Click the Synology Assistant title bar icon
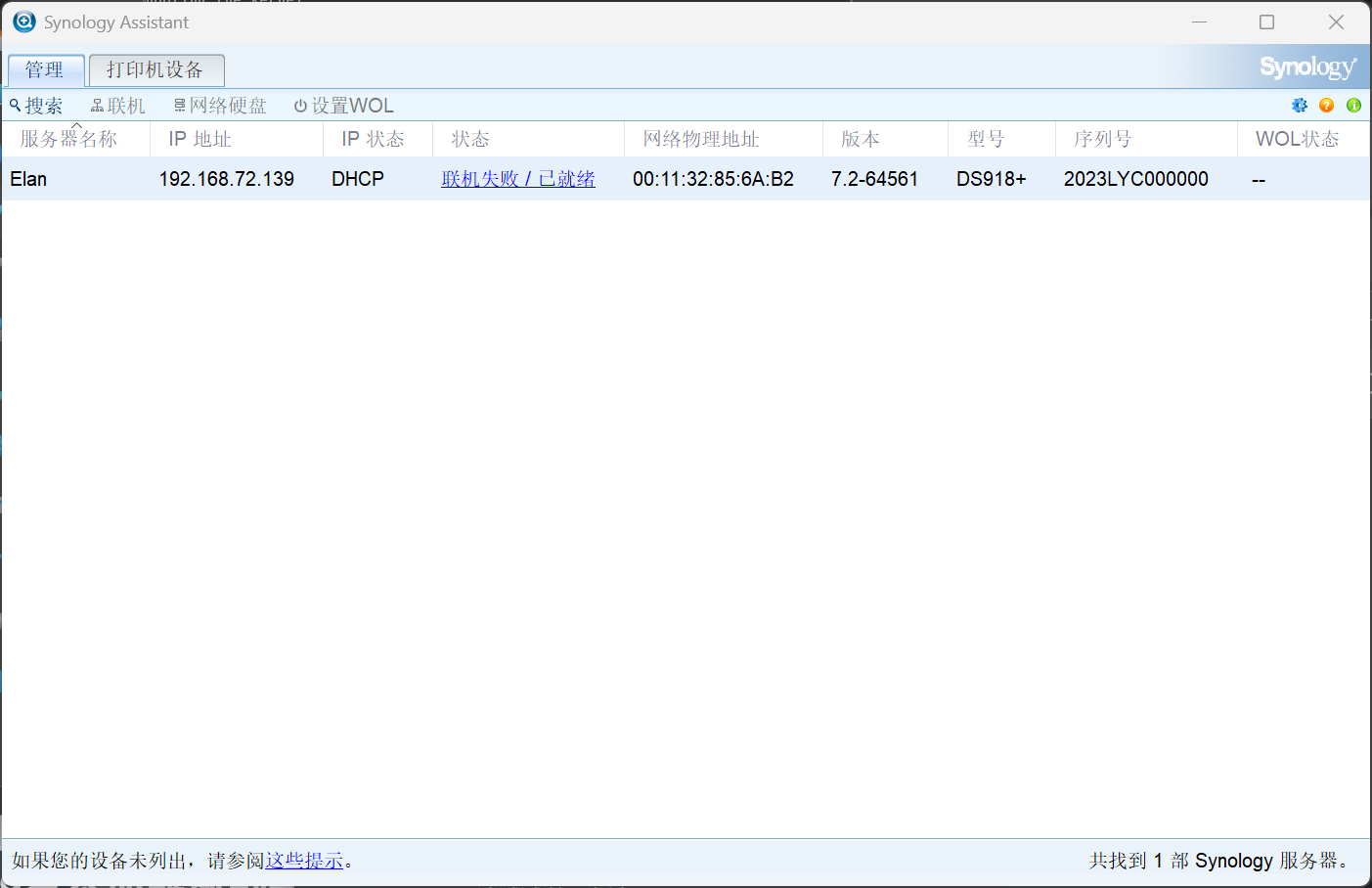This screenshot has width=1372, height=888. [23, 22]
